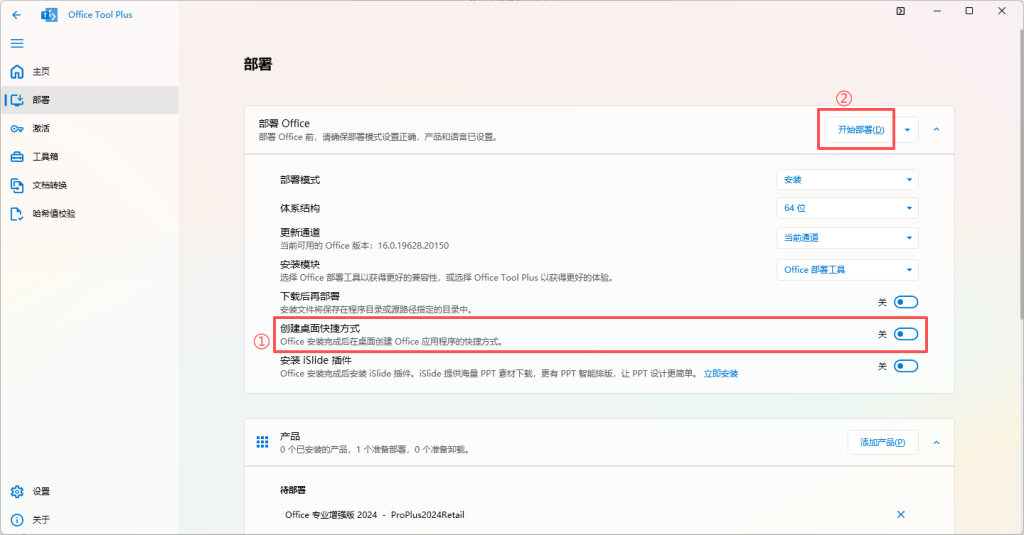Click the 开始部署 button

pos(860,130)
